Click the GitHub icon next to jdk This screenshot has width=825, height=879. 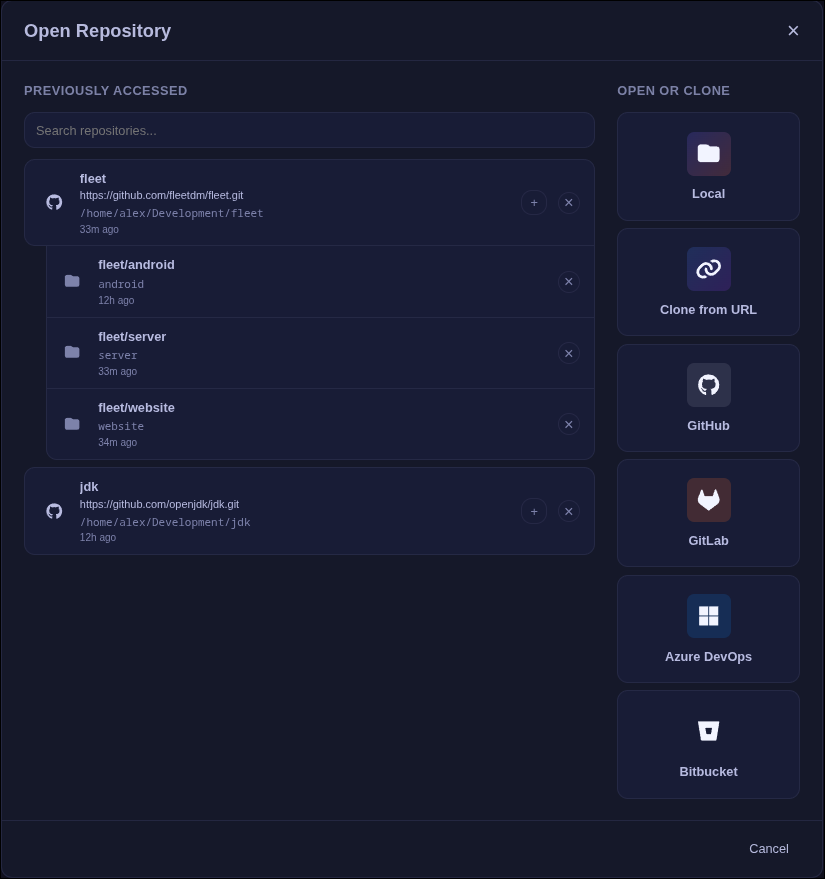[54, 511]
